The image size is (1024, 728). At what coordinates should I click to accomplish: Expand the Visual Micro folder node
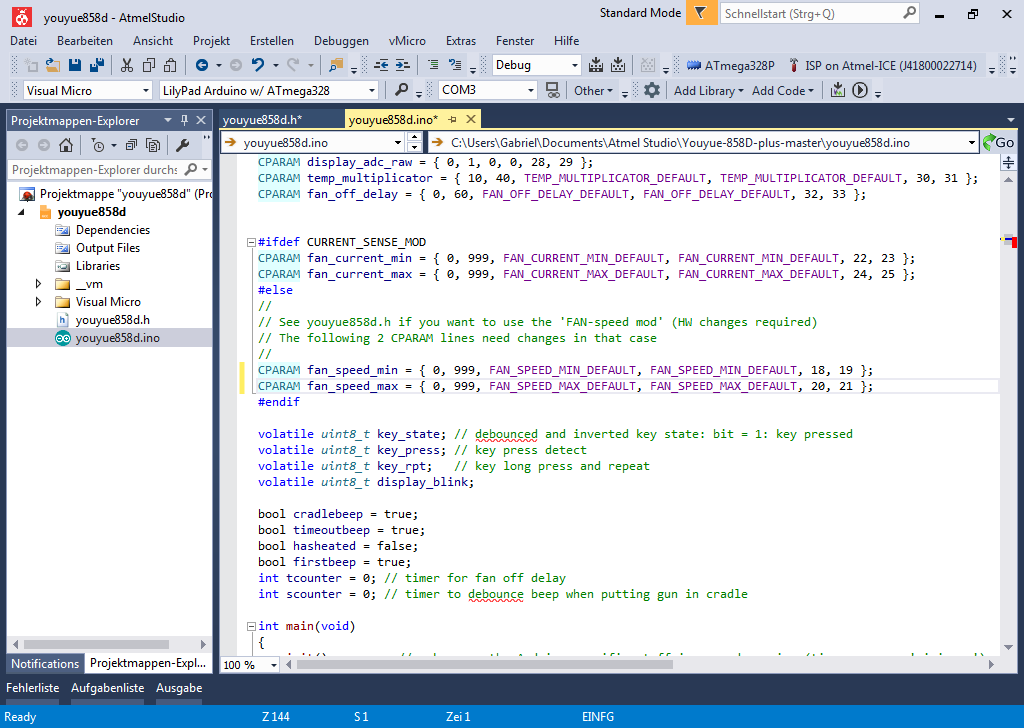[x=39, y=302]
